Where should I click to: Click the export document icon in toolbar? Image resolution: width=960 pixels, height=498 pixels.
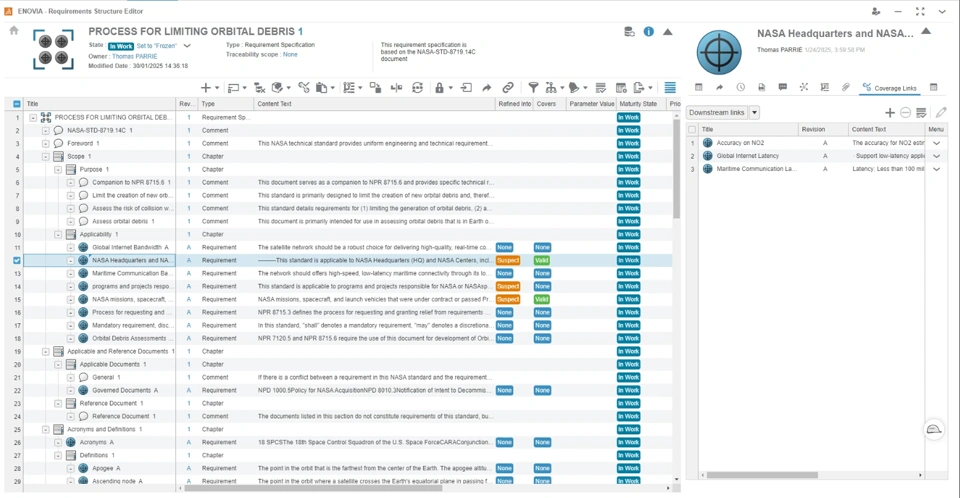(639, 88)
